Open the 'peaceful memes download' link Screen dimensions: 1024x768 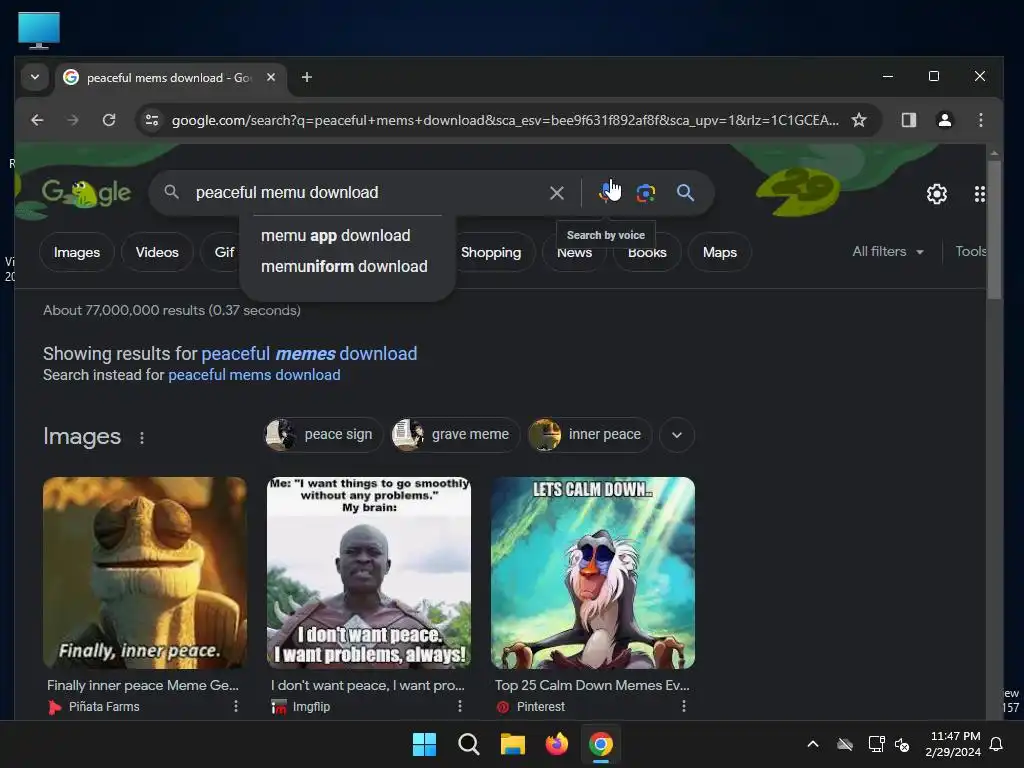pyautogui.click(x=309, y=353)
